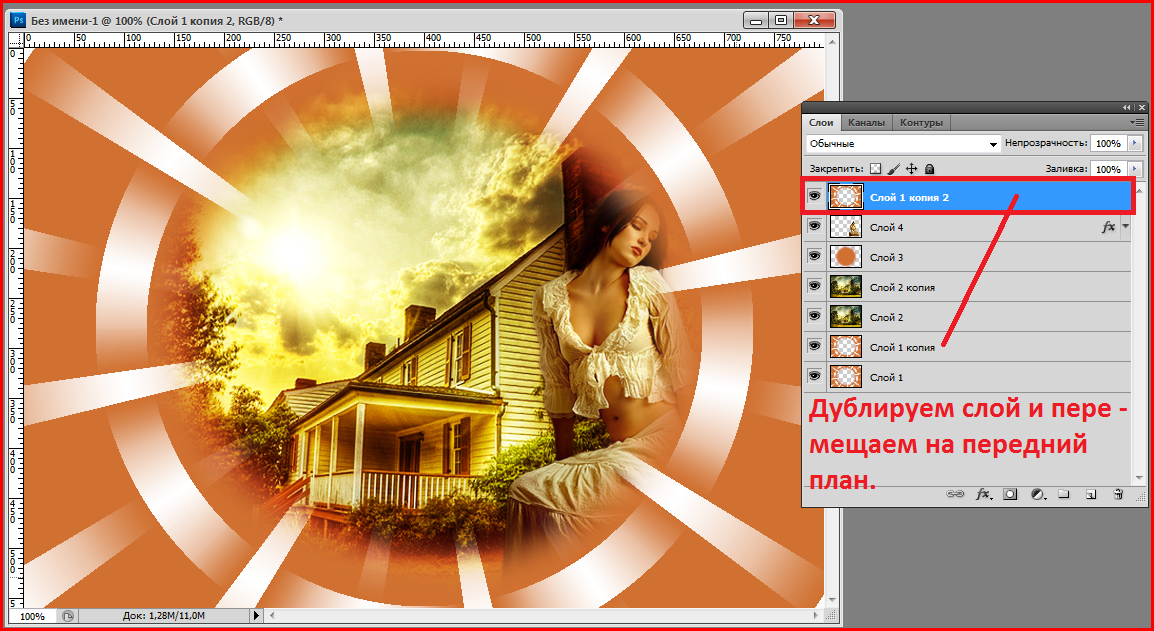Image resolution: width=1154 pixels, height=631 pixels.
Task: Click the Слой 2 копия thumbnail
Action: [x=846, y=287]
